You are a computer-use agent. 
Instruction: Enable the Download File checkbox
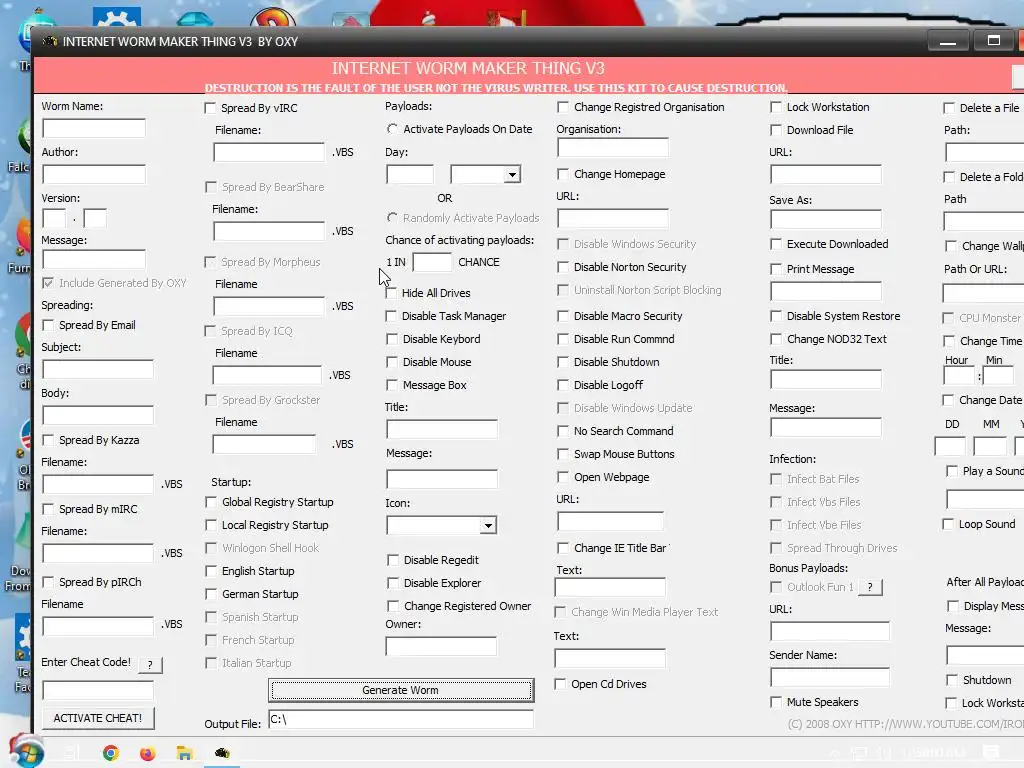click(x=776, y=130)
